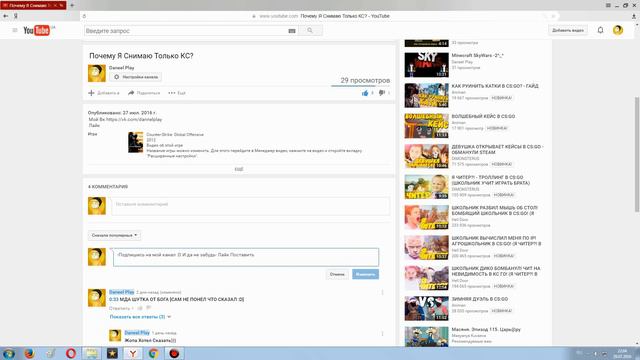Click the reply text 'Жопа Хотел Сказать'
This screenshot has height=360, width=640.
point(150,340)
